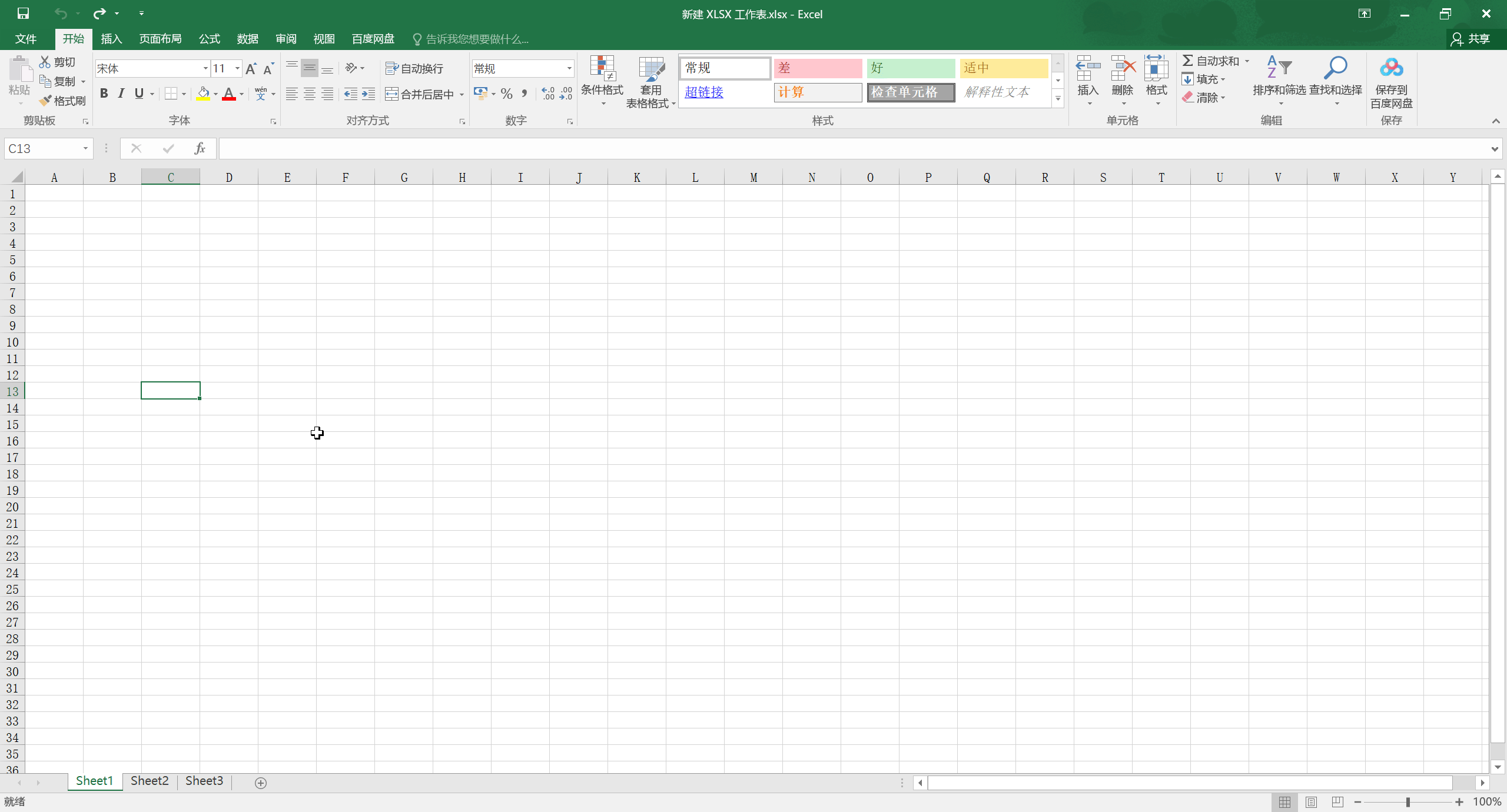Viewport: 1507px width, 812px height.
Task: Apply the Bad (差) pink style swatch
Action: tap(818, 68)
